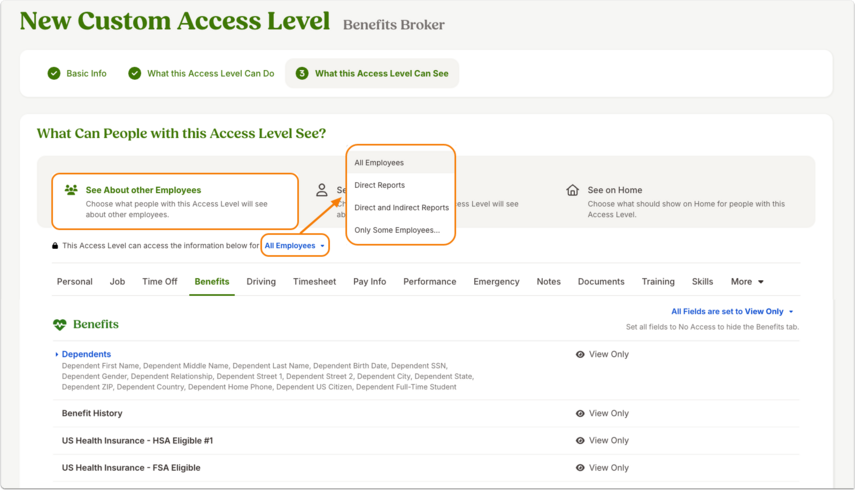Open the All Employees dropdown selector

(x=295, y=246)
